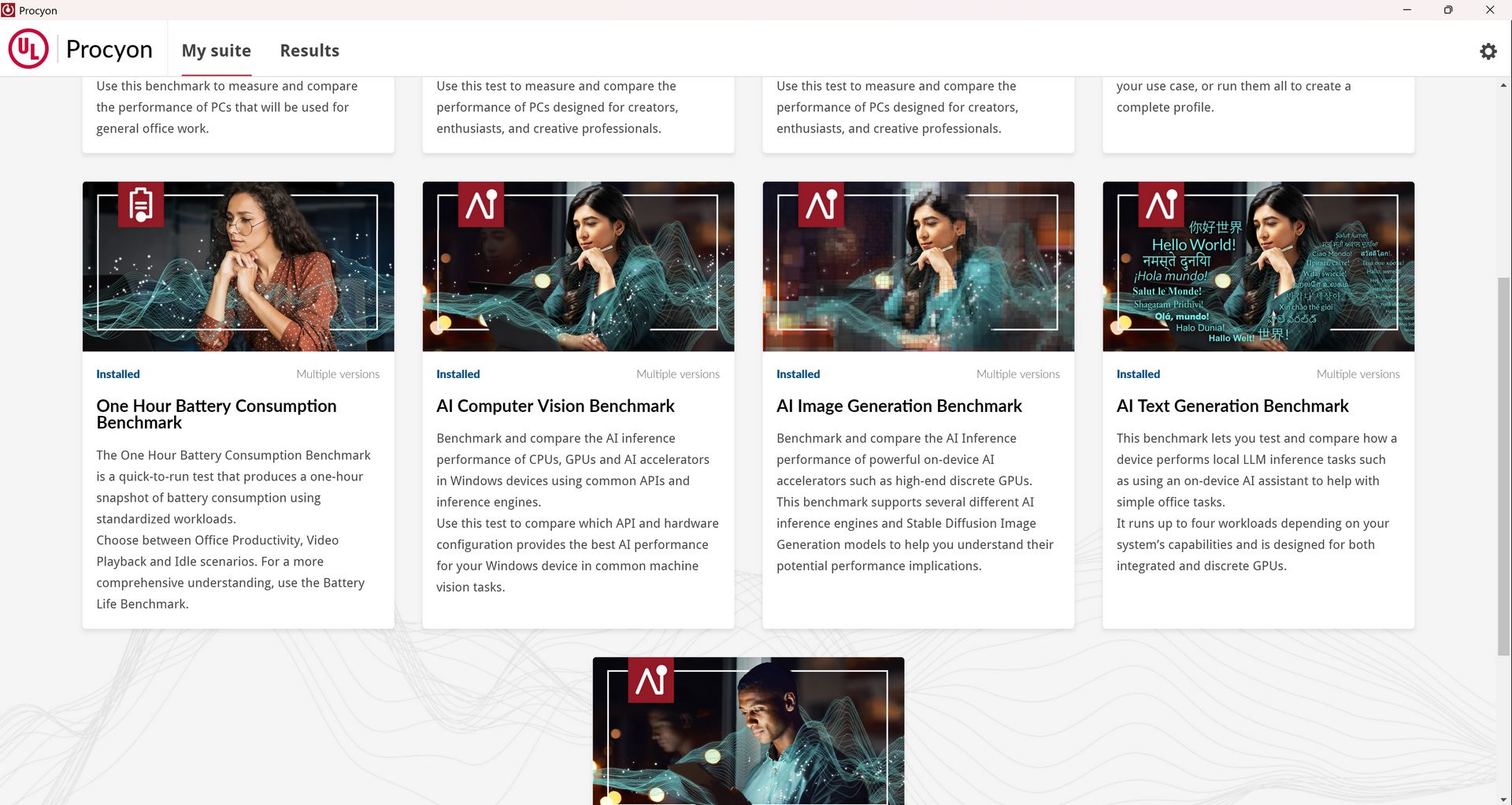Screen dimensions: 1512x805
Task: Open AI Computer Vision Benchmark title
Action: (555, 406)
